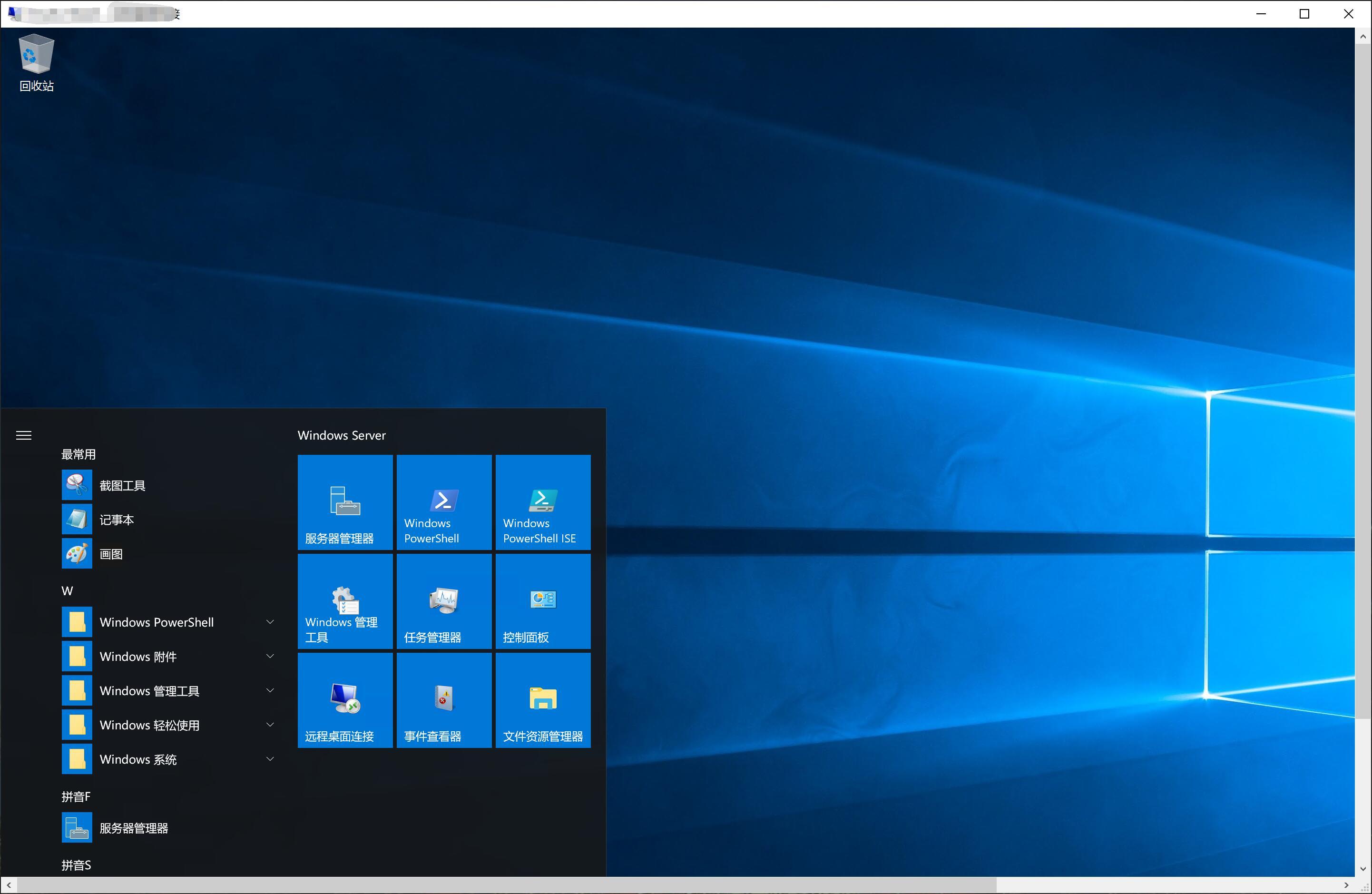Expand the Windows 附件 folder chevron
Image resolution: width=1372 pixels, height=894 pixels.
tap(270, 657)
